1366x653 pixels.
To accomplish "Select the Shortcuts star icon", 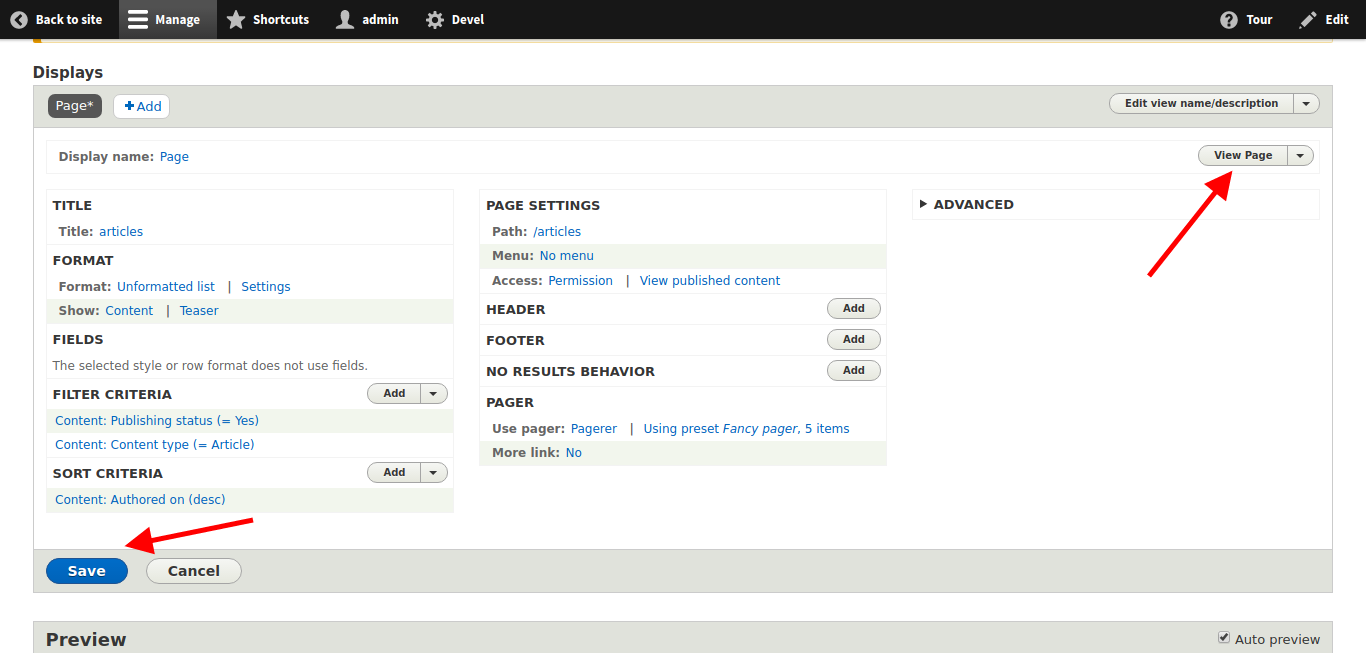I will coord(236,19).
